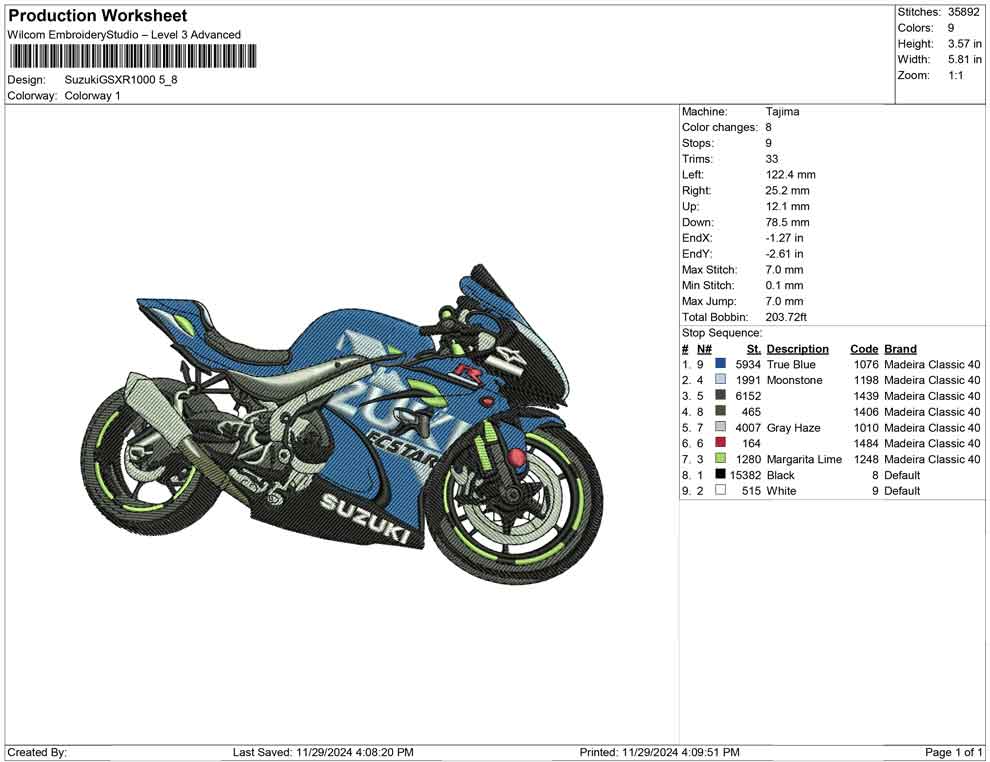Click the 'Wilcom EmbroideryStudio – Level 3 Advanced' text
Viewport: 990px width, 762px height.
point(124,35)
